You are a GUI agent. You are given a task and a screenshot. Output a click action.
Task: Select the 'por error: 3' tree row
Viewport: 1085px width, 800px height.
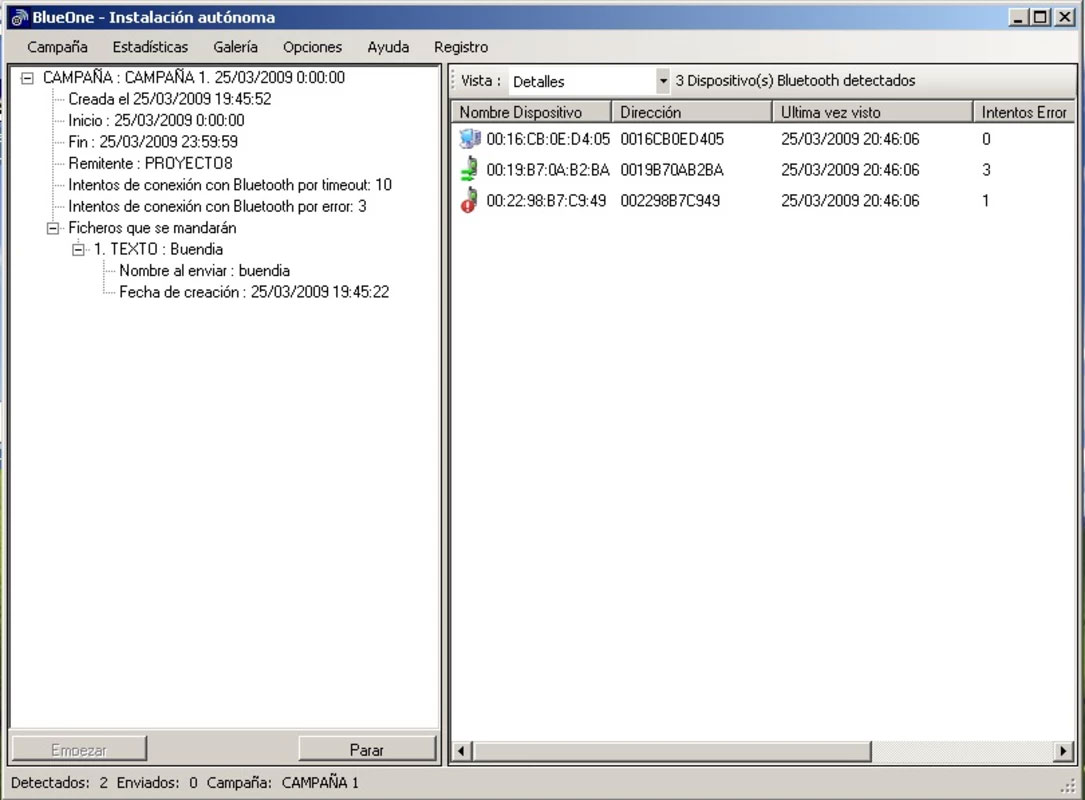(217, 206)
